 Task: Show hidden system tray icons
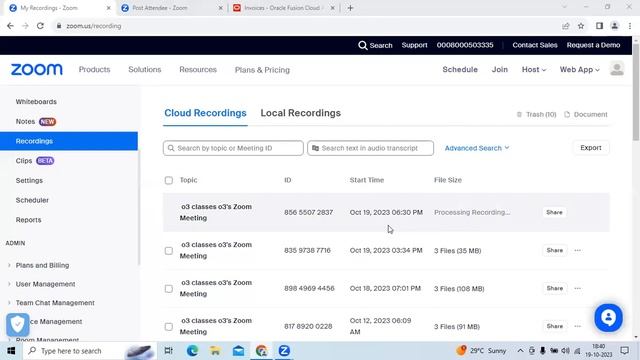[520, 351]
